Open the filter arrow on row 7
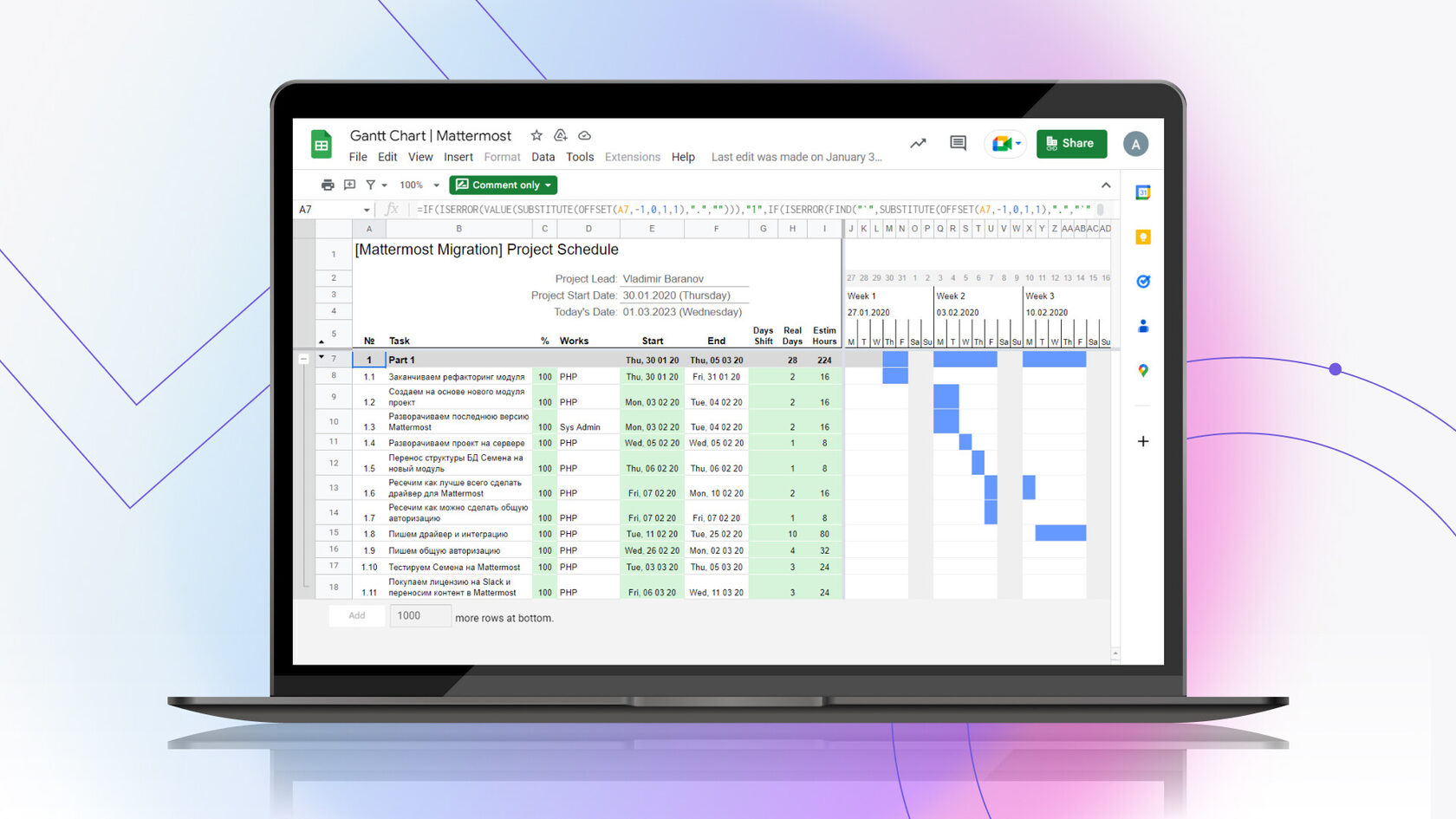The image size is (1456, 819). (x=322, y=357)
